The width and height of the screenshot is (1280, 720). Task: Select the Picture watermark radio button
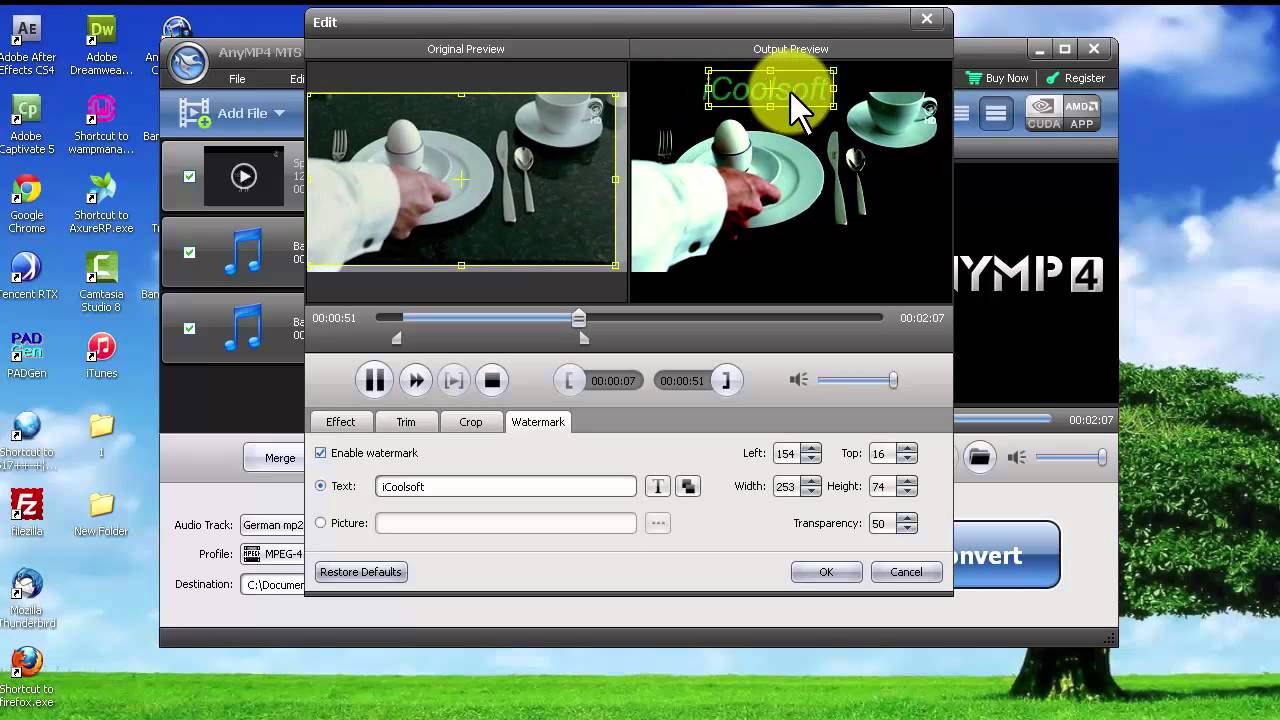pyautogui.click(x=321, y=523)
